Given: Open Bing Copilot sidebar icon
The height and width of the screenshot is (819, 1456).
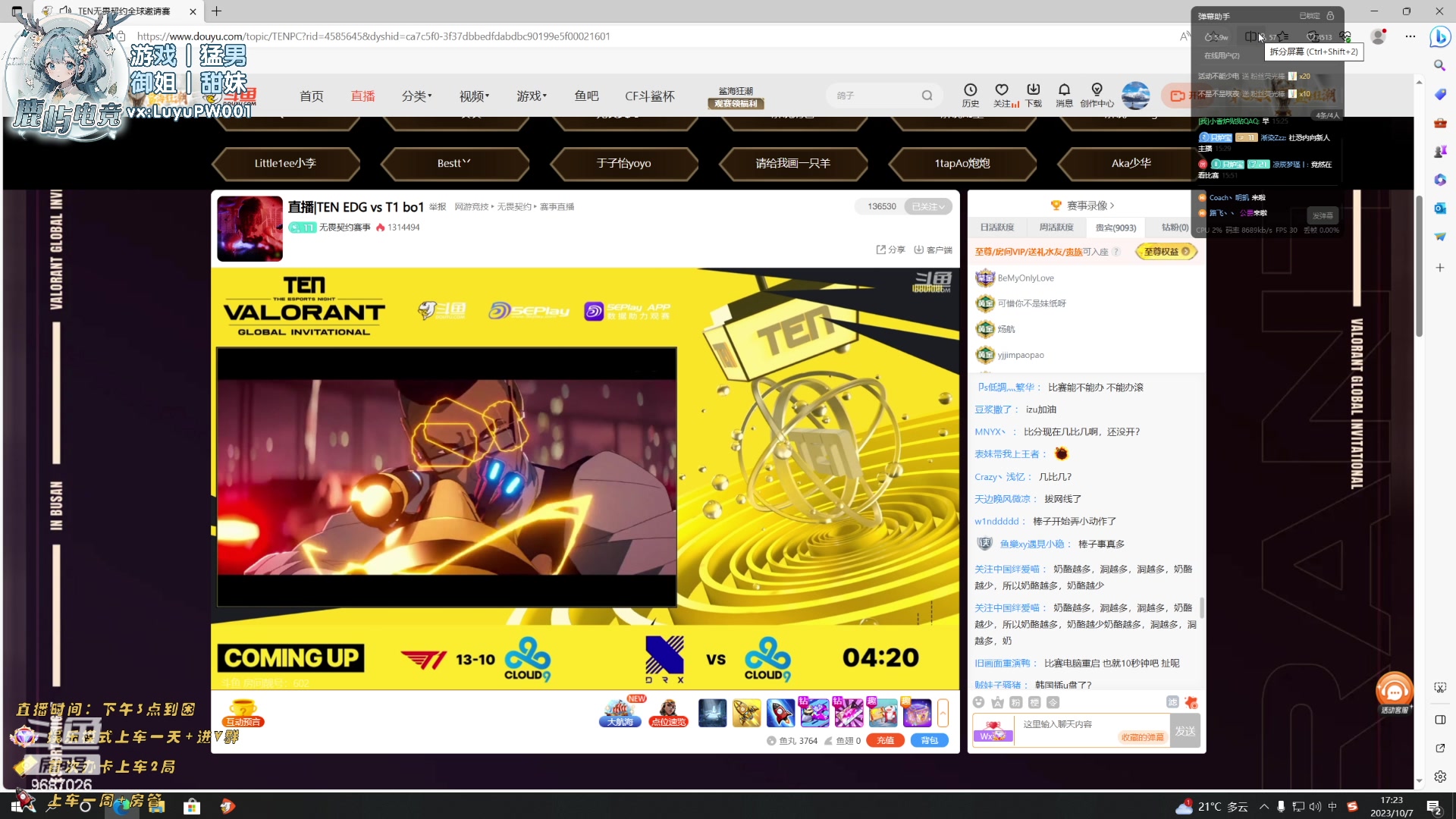Looking at the screenshot, I should (x=1440, y=36).
